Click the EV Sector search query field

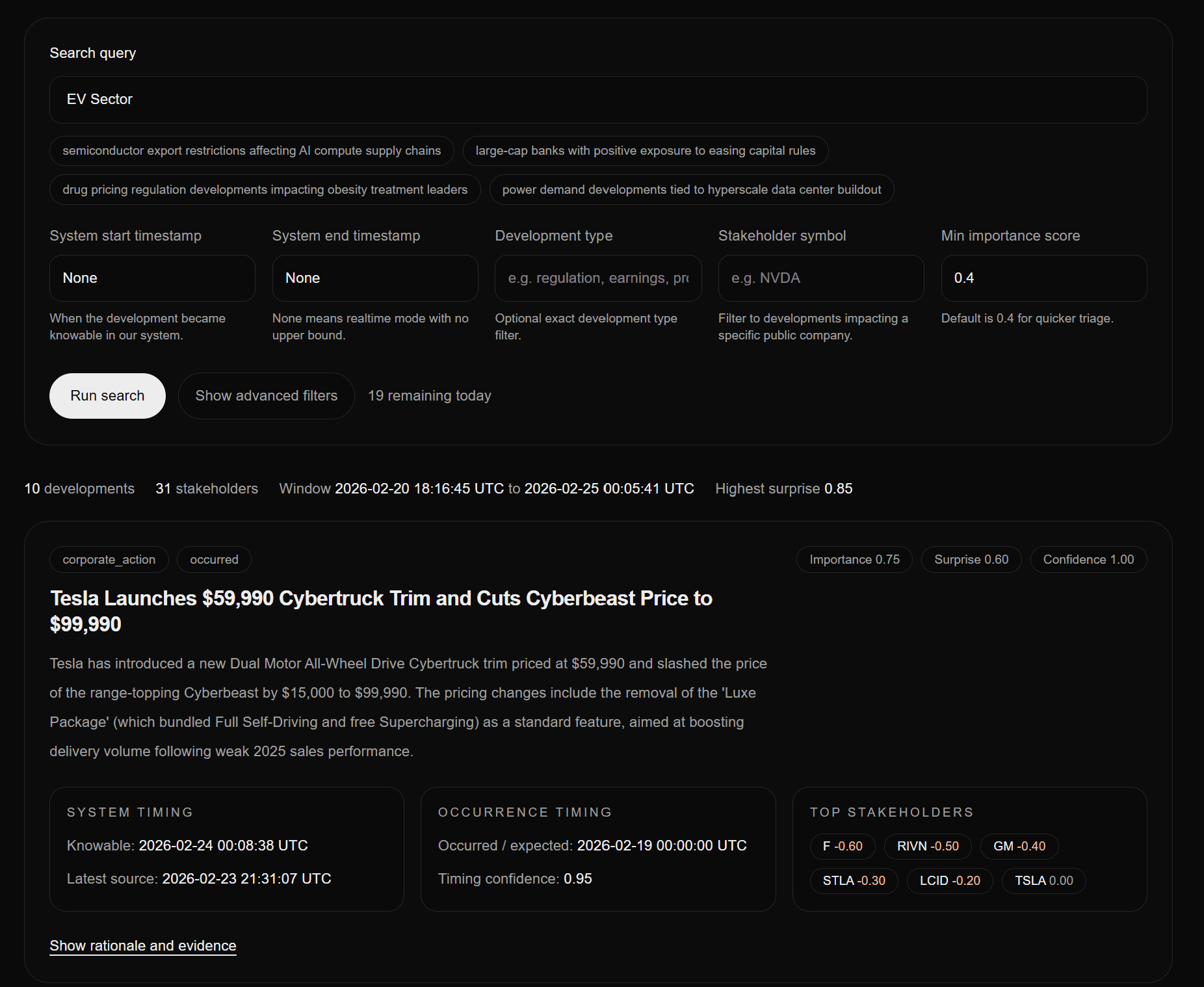coord(598,99)
